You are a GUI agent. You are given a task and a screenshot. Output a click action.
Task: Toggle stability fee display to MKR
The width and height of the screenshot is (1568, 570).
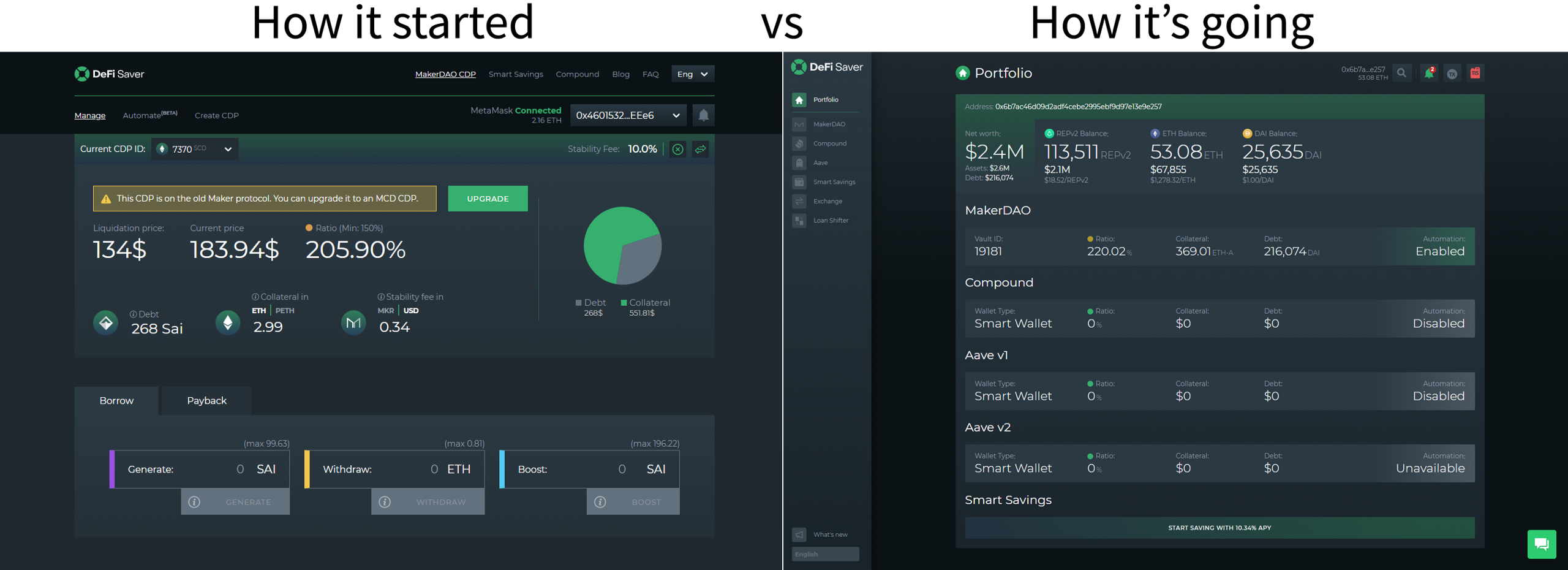tap(386, 311)
